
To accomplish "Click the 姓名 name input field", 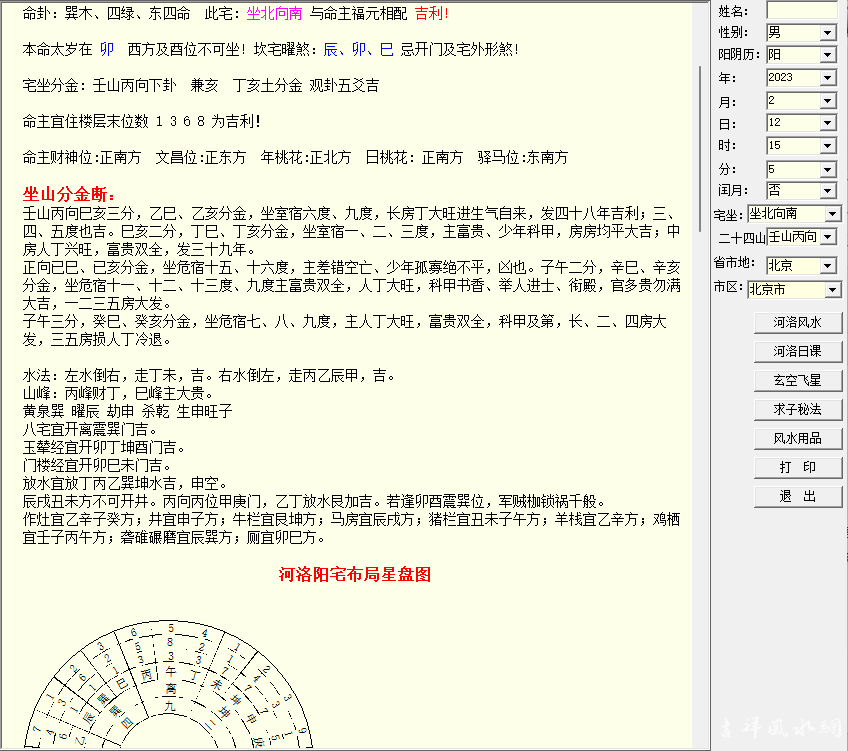I will pos(801,10).
